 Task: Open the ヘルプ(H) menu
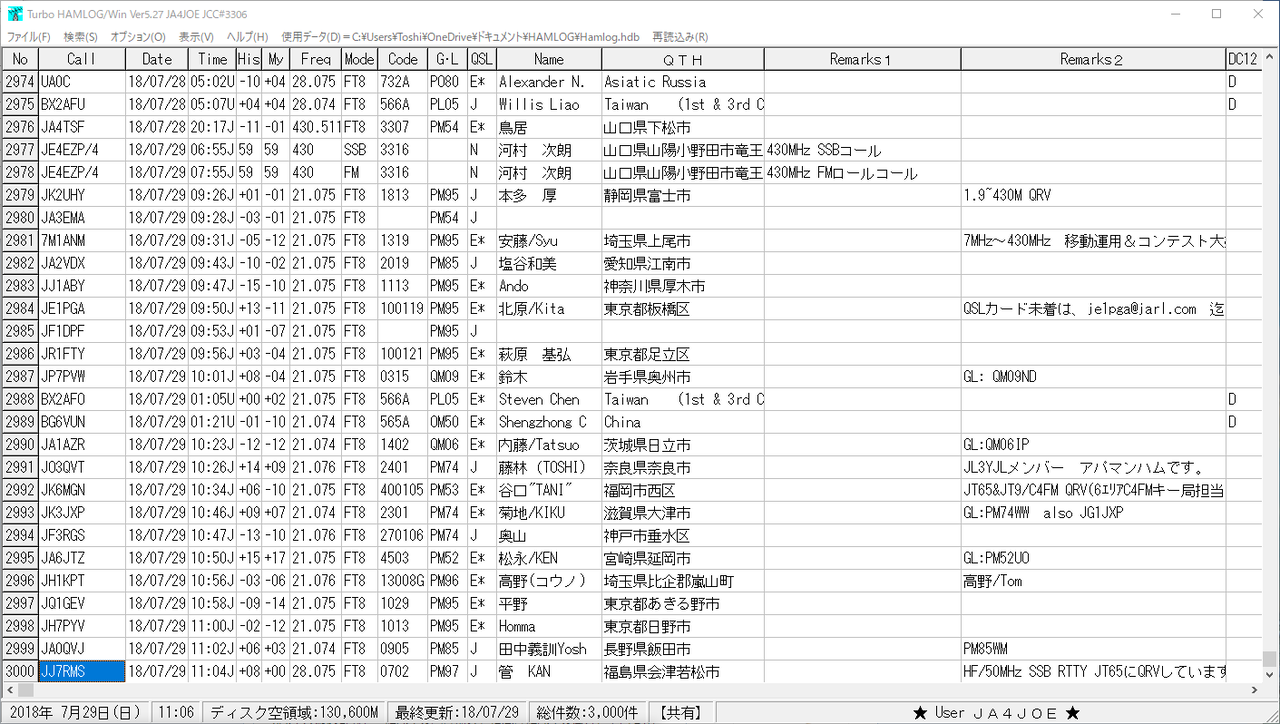247,37
